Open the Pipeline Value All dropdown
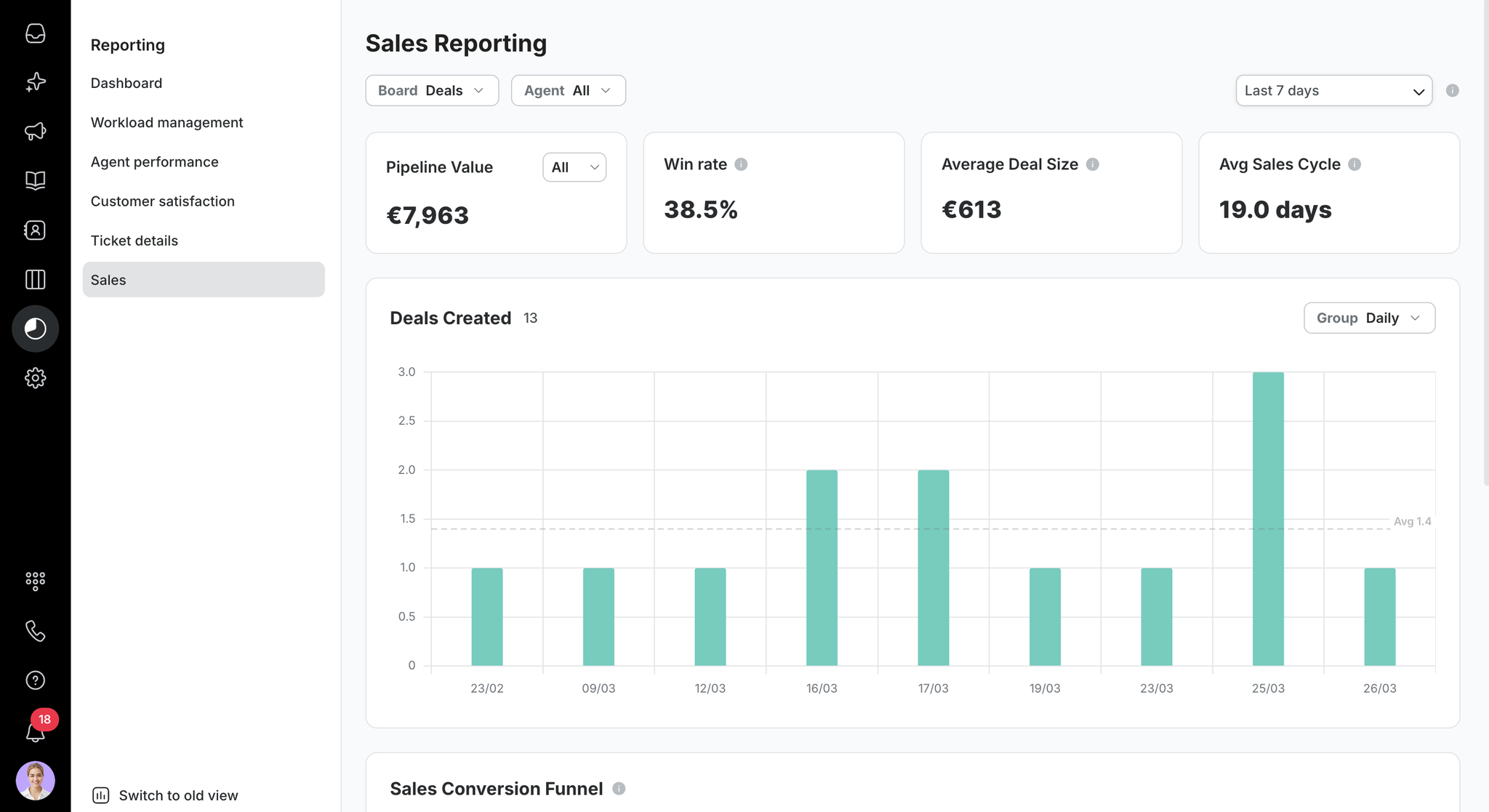Image resolution: width=1489 pixels, height=812 pixels. click(x=574, y=167)
